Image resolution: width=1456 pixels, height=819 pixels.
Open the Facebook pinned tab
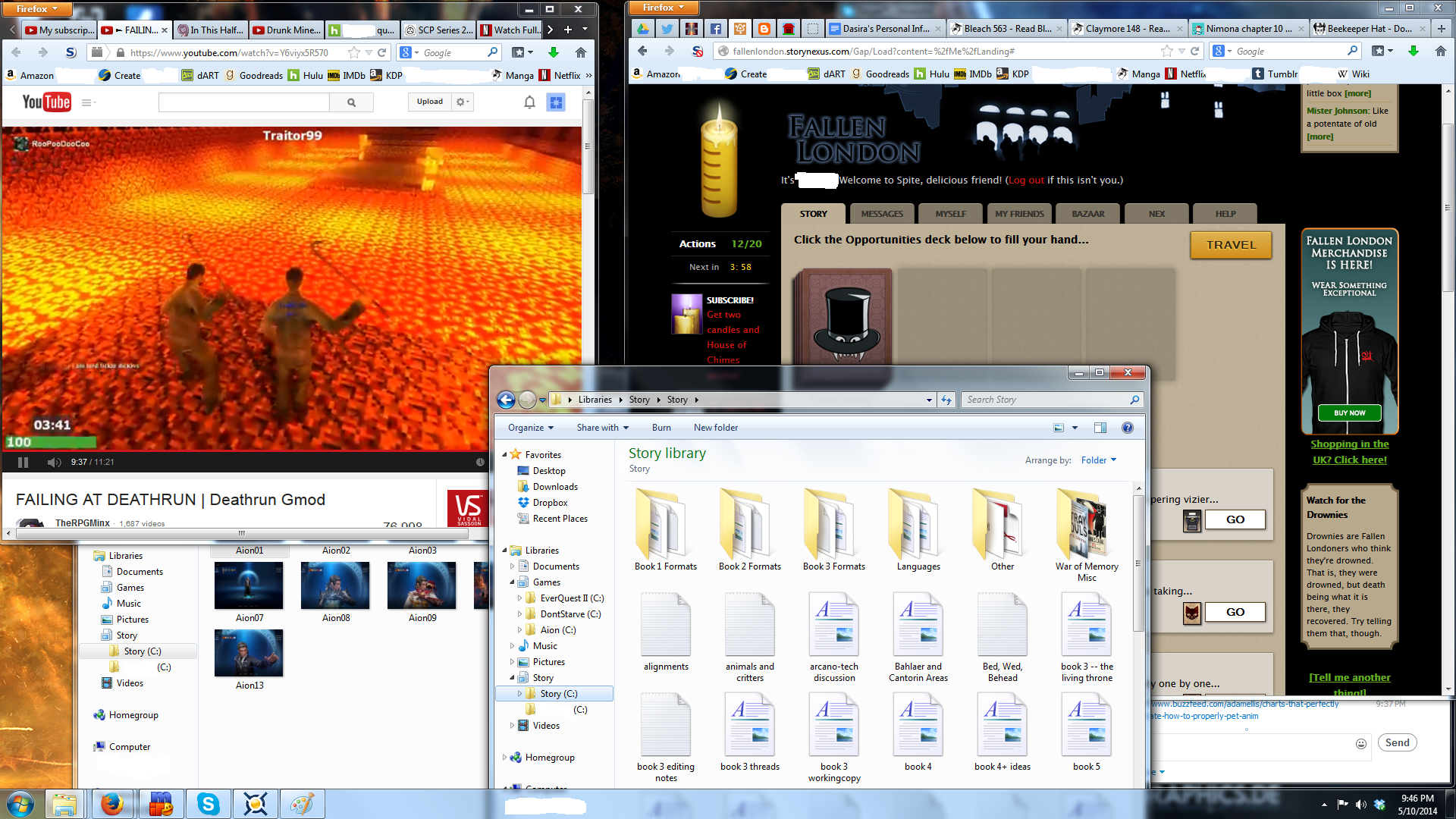pyautogui.click(x=715, y=29)
